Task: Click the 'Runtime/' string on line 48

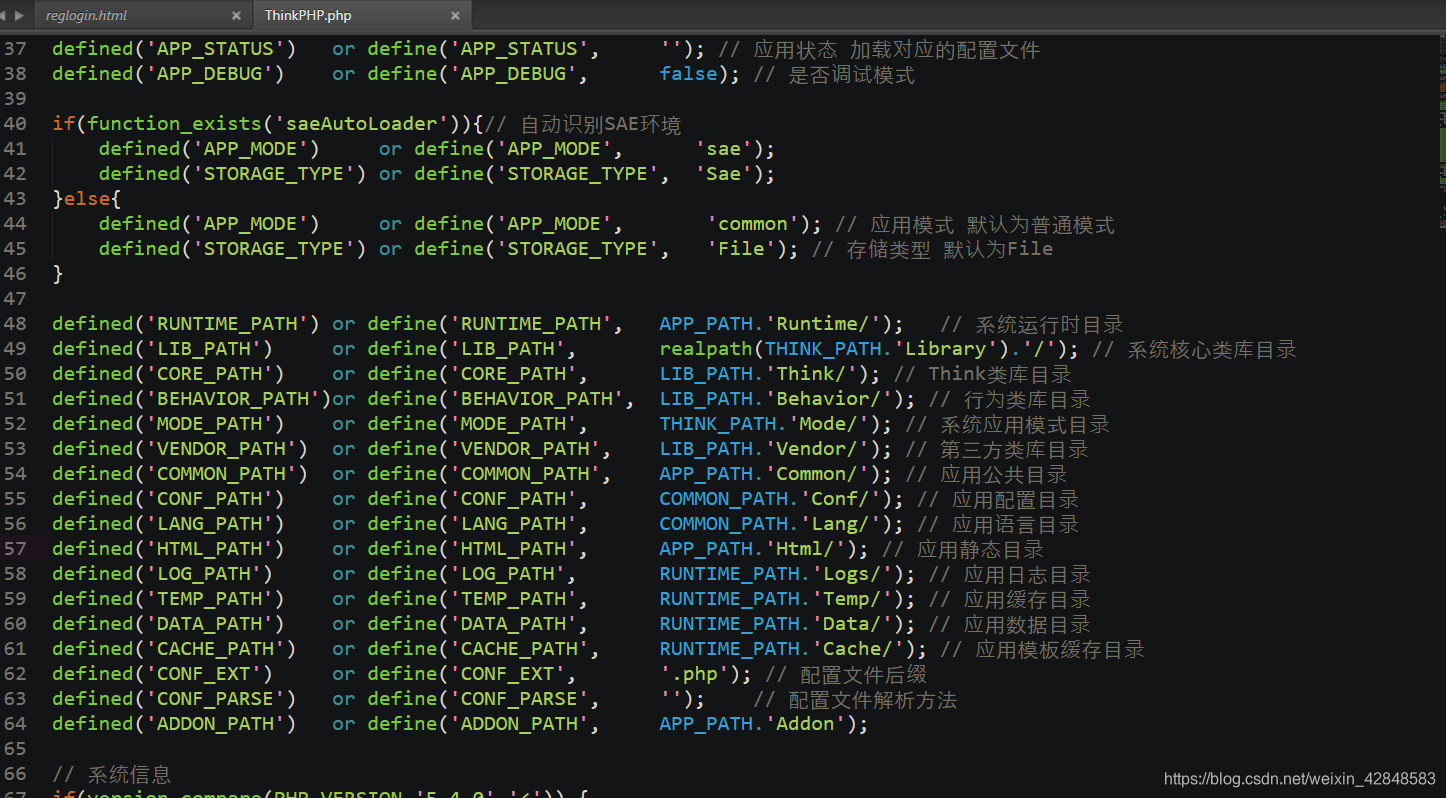Action: [823, 324]
